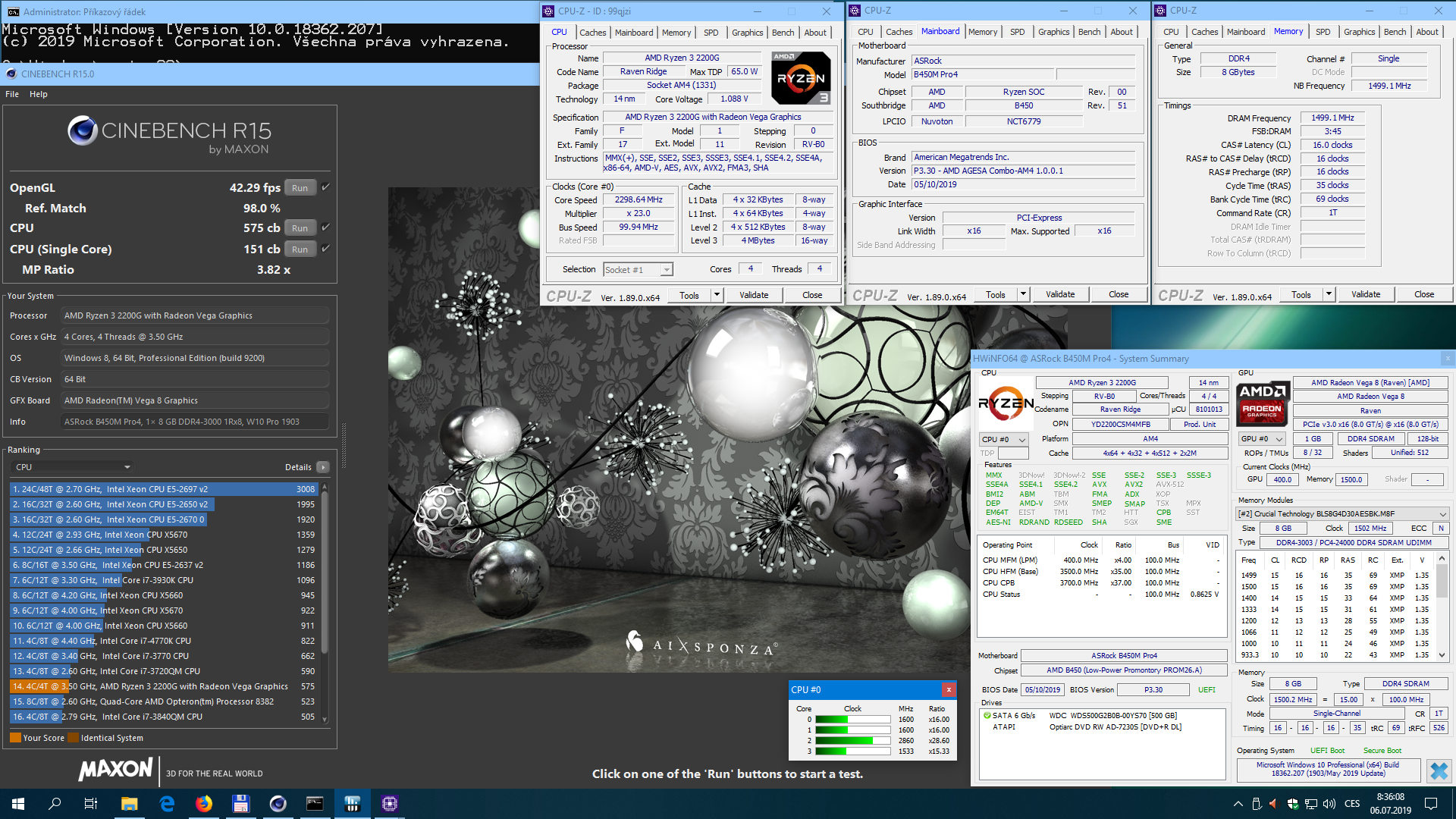The height and width of the screenshot is (819, 1456).
Task: Select highlighted ranking row AMD Ryzen 3 2200G
Action: pyautogui.click(x=165, y=686)
